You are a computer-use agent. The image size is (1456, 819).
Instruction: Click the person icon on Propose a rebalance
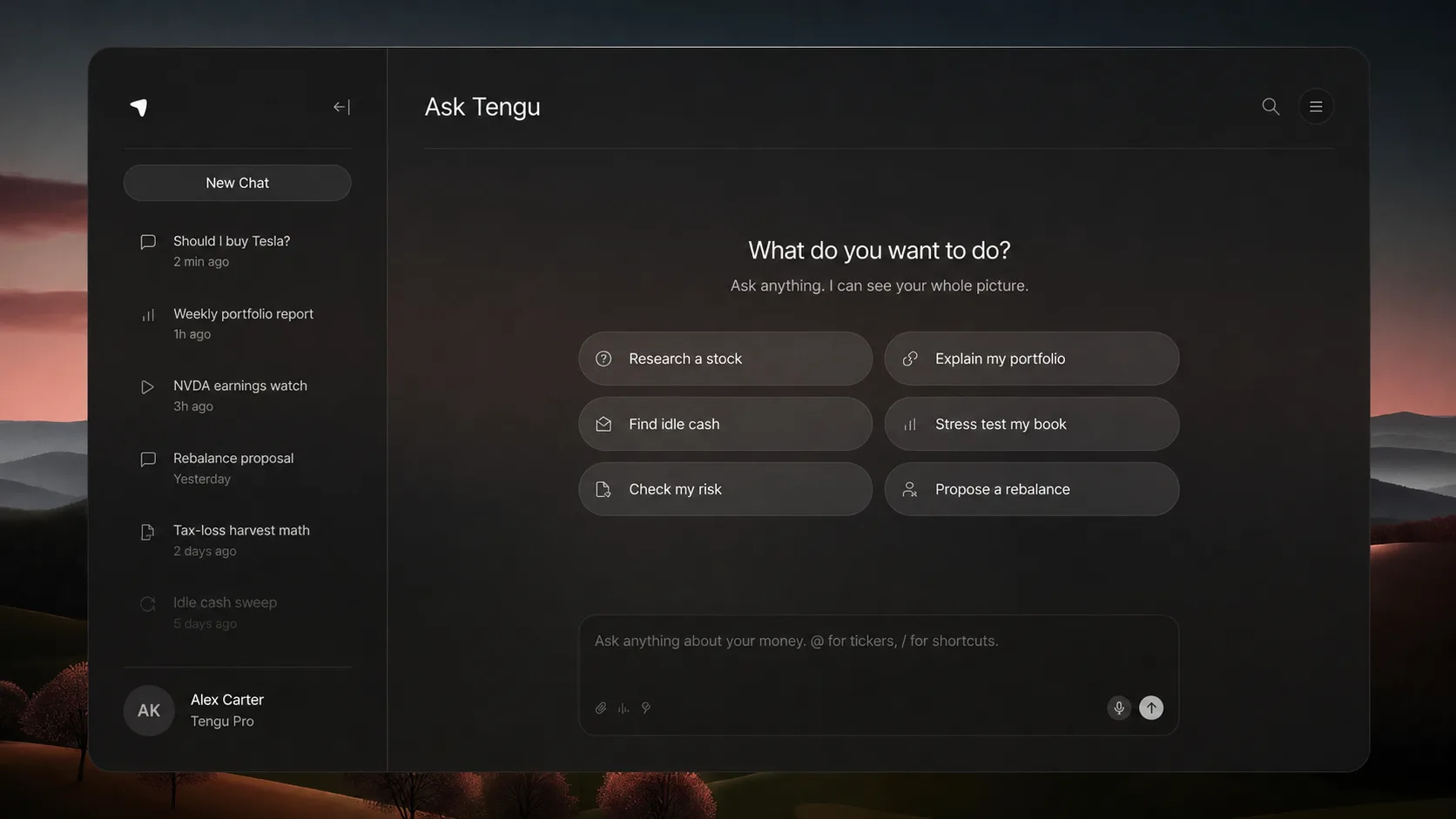910,489
